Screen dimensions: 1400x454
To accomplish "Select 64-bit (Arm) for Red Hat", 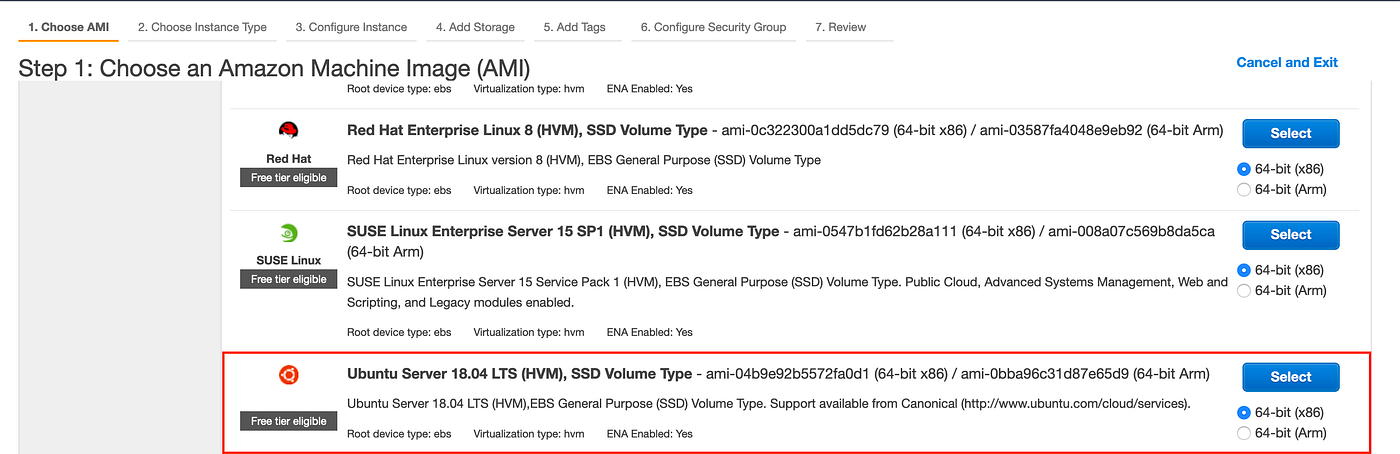I will click(1244, 190).
